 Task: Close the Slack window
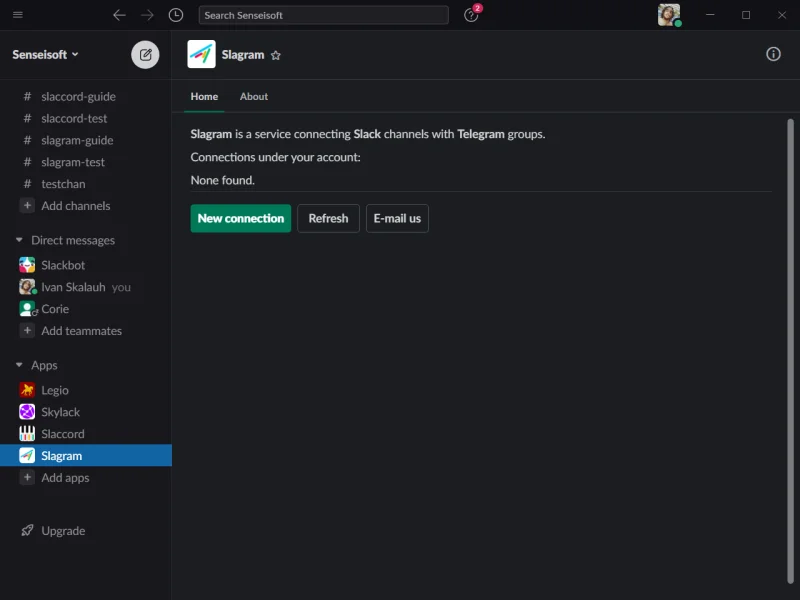[782, 15]
